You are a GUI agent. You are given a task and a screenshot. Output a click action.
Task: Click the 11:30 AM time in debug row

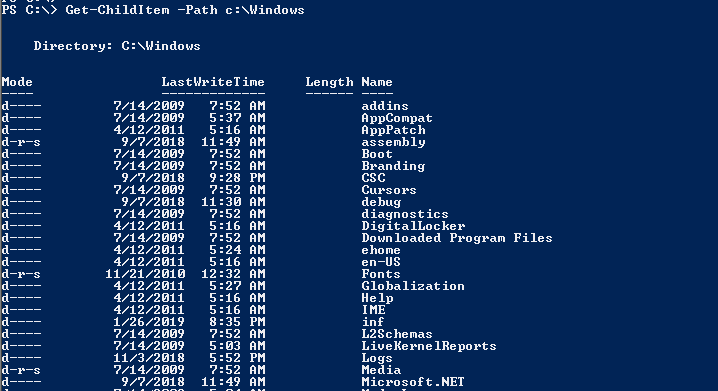tap(233, 202)
